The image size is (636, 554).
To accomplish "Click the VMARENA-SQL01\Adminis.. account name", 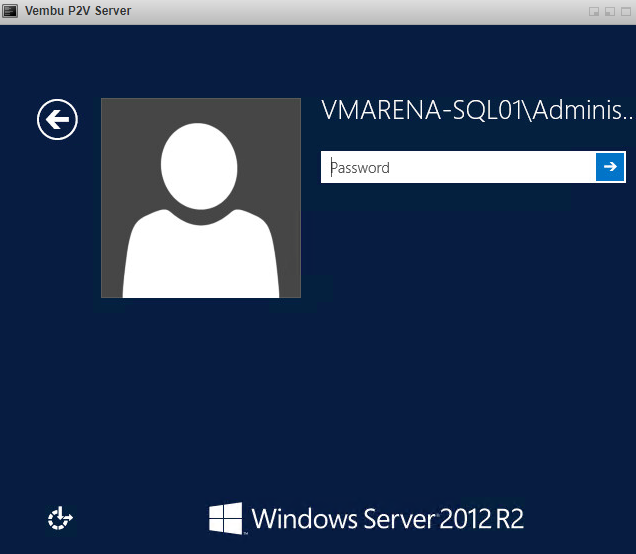I will (477, 110).
